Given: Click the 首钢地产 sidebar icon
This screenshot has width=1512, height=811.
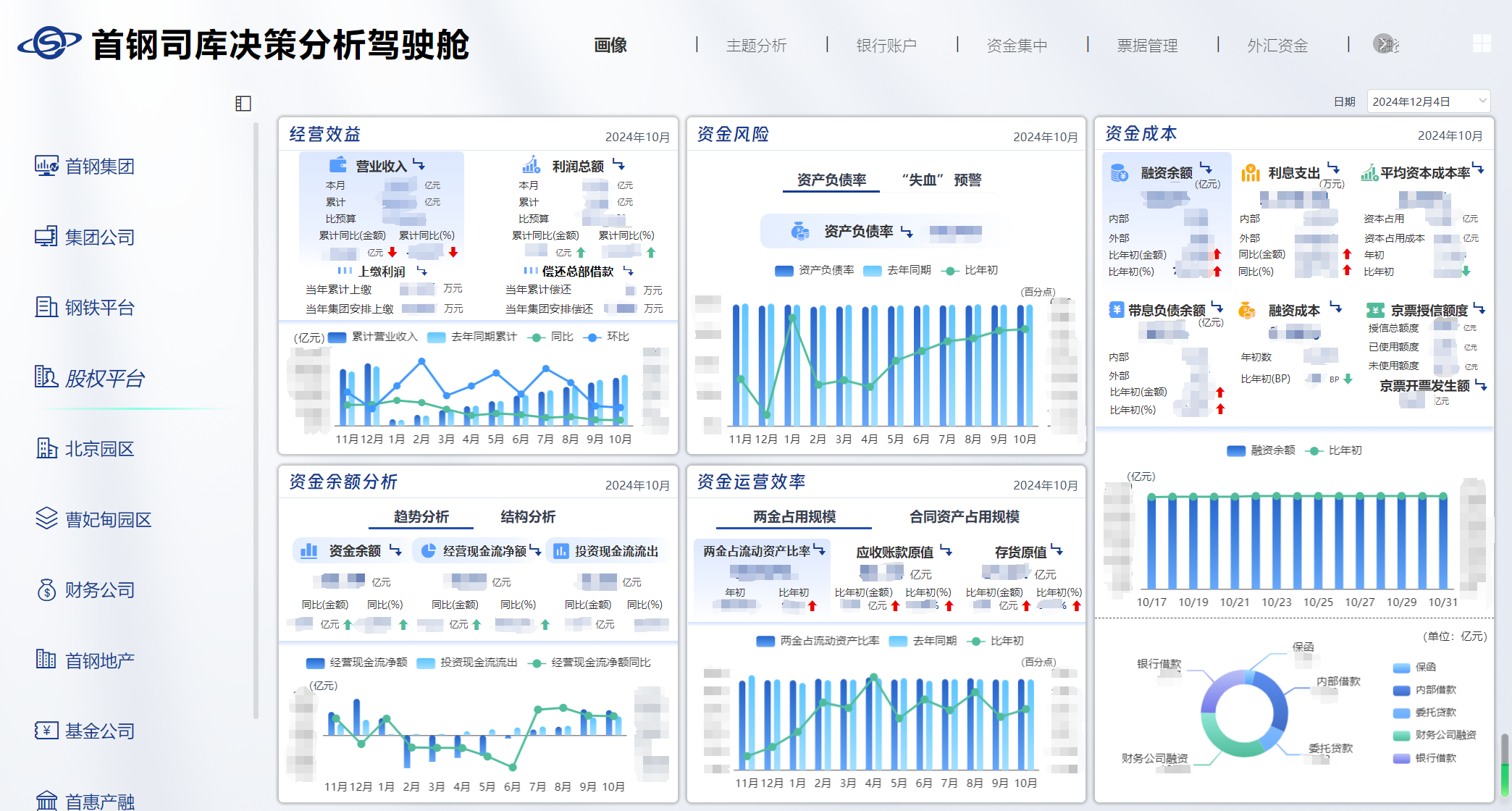Looking at the screenshot, I should (x=46, y=659).
